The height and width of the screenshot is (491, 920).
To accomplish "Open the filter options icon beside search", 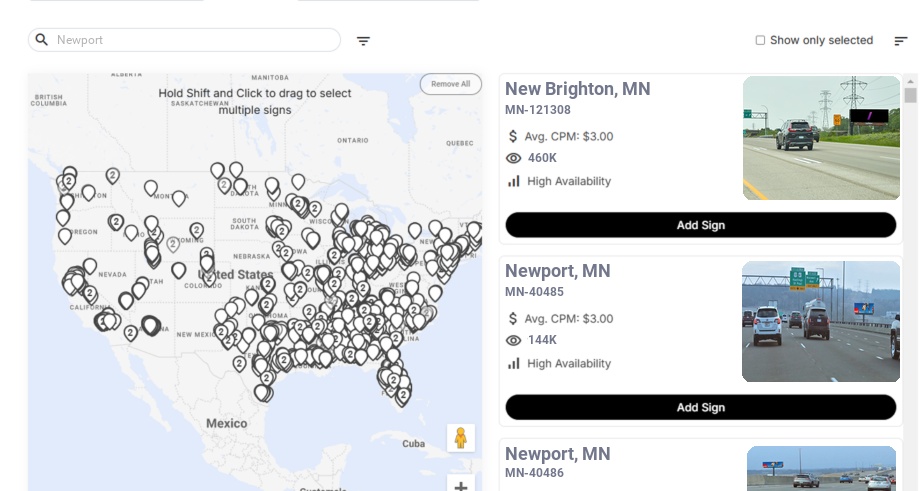I will click(363, 41).
